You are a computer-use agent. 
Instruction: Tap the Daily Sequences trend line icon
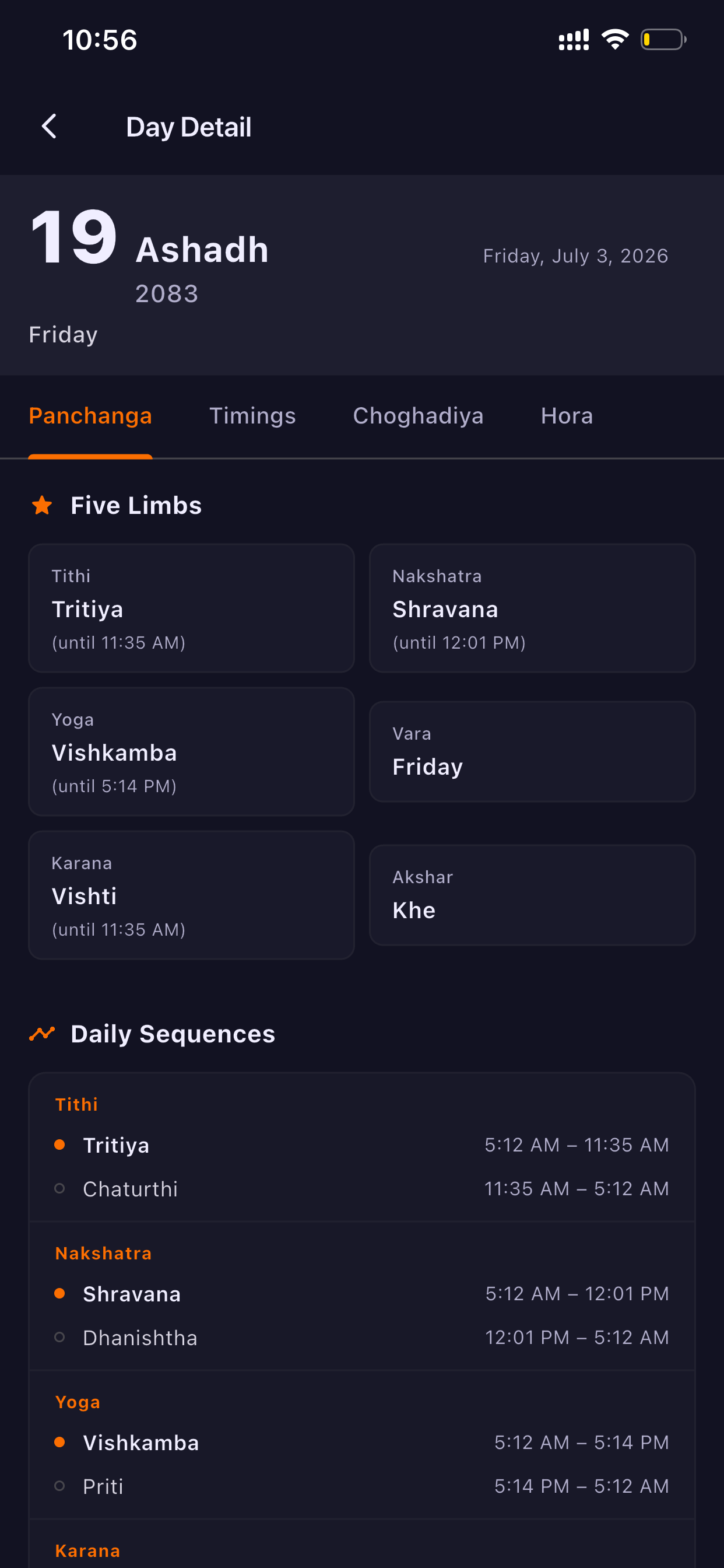pos(42,1033)
